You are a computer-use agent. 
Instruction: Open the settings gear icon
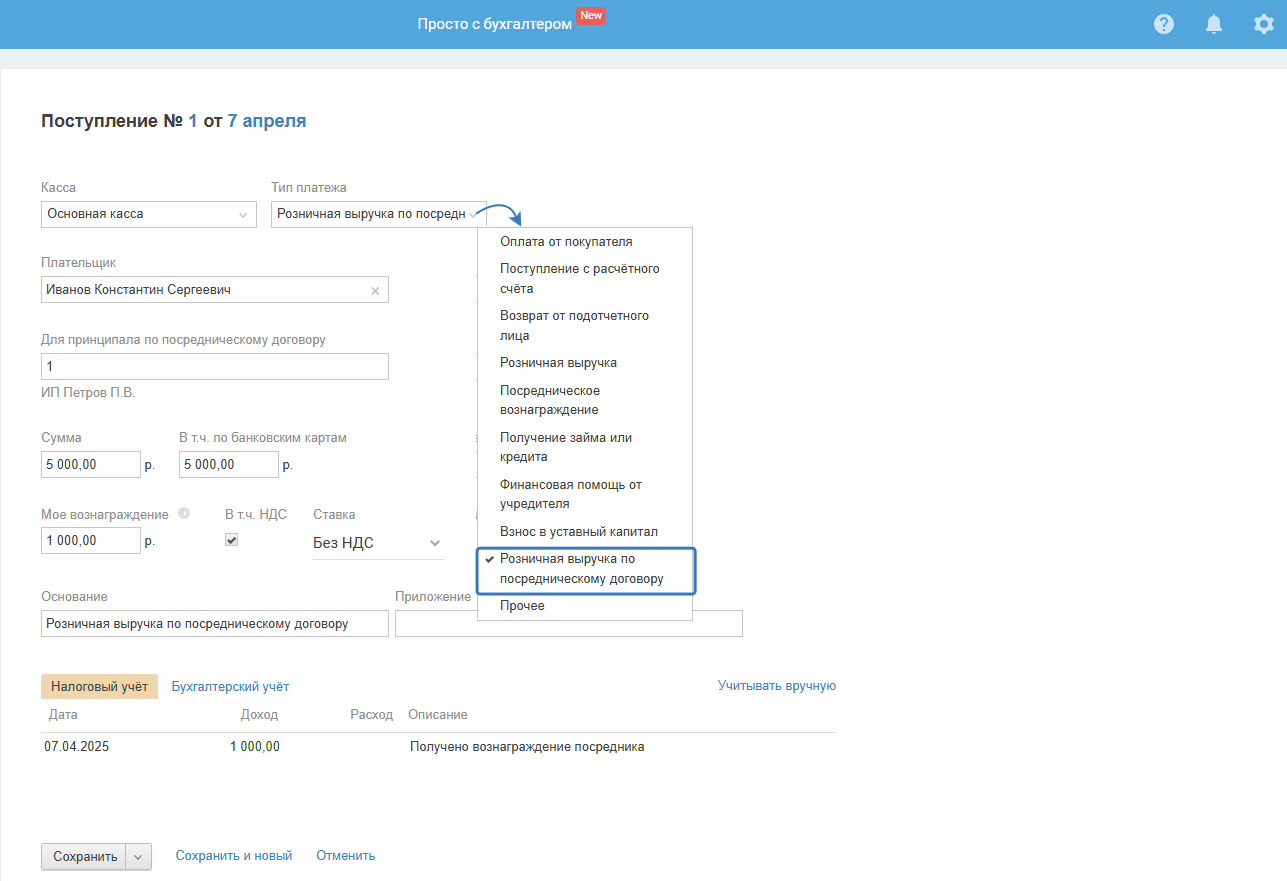1264,24
